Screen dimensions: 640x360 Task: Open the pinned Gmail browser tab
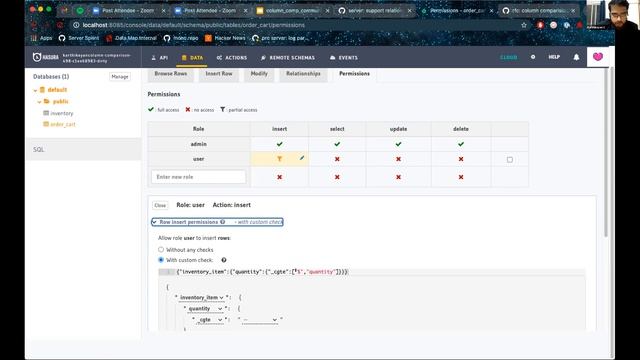click(64, 11)
